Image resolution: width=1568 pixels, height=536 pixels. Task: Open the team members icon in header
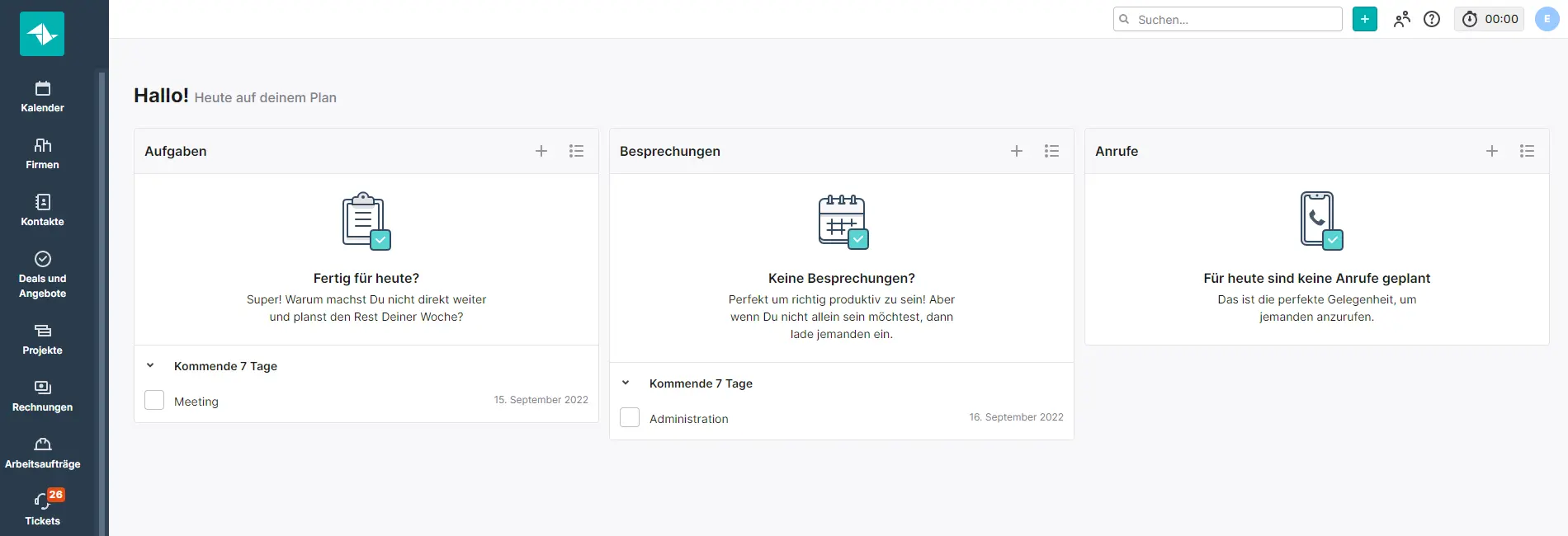click(1401, 19)
